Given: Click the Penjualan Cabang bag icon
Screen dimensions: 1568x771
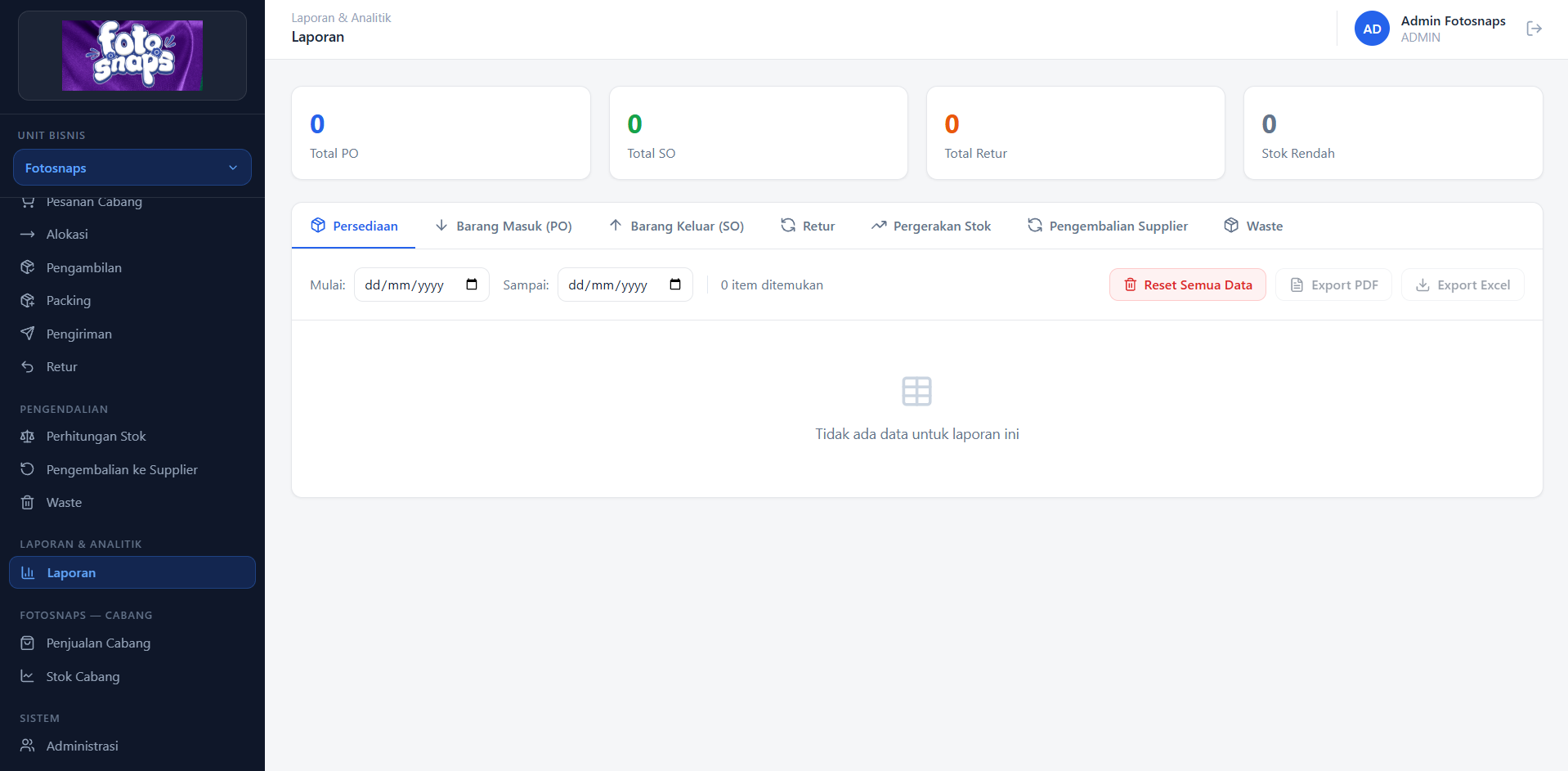Looking at the screenshot, I should 28,643.
